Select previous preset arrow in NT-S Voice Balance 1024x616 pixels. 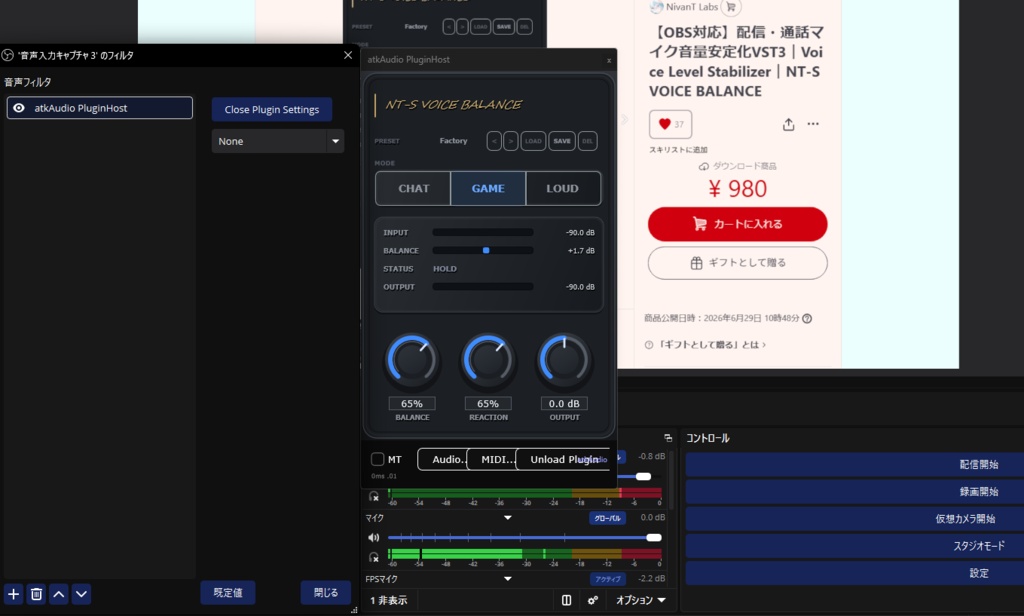[494, 141]
